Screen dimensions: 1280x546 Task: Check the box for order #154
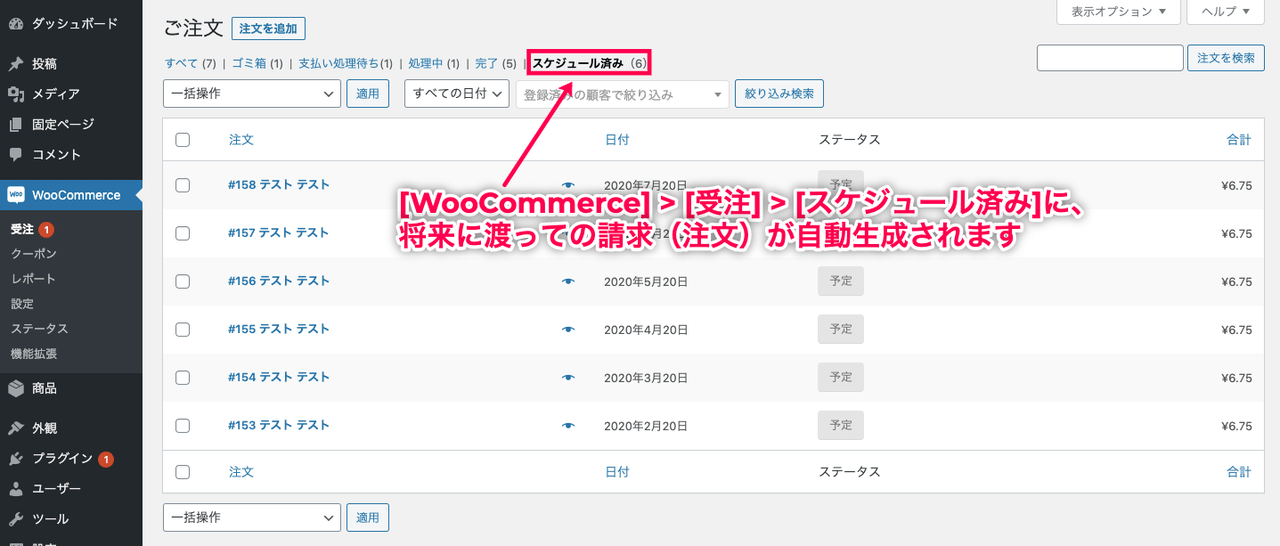182,378
